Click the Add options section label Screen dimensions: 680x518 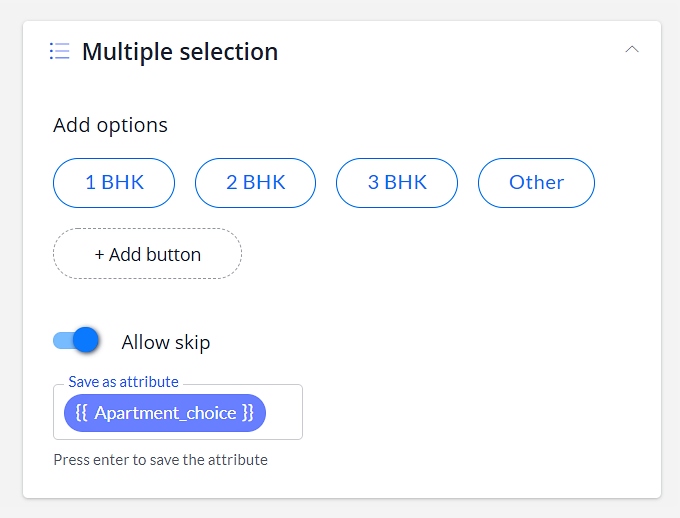coord(110,125)
